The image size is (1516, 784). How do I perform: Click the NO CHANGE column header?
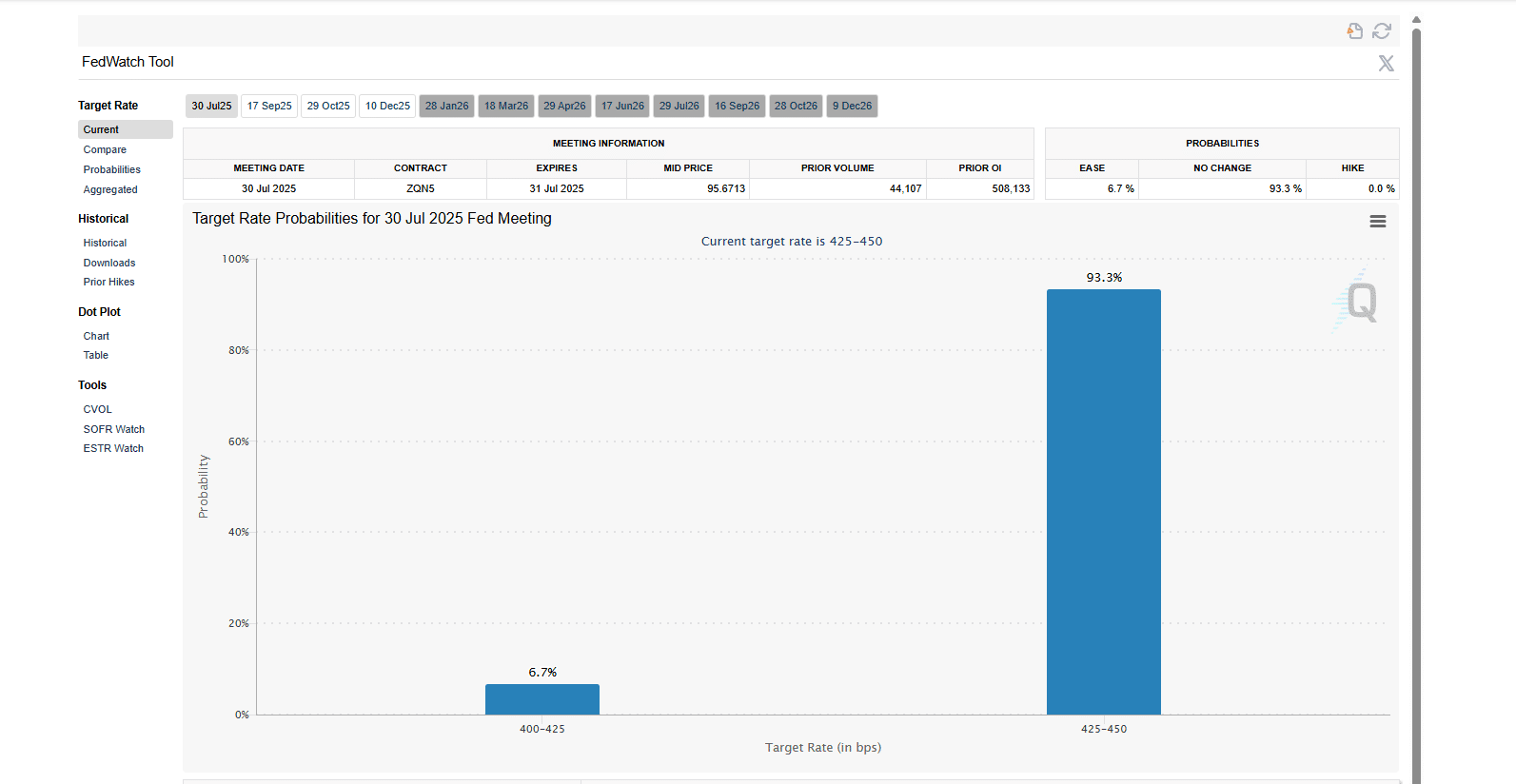1223,168
